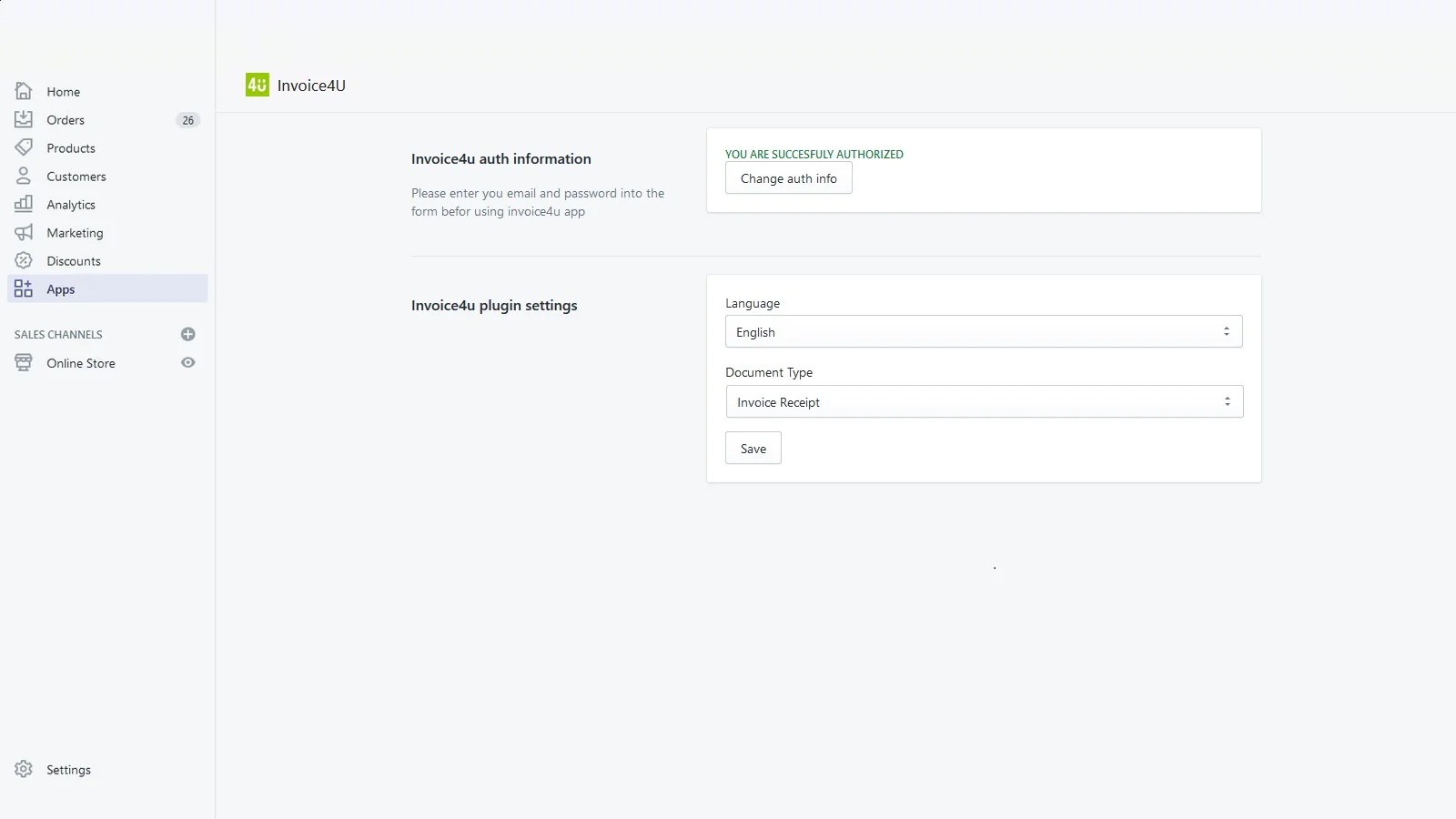The width and height of the screenshot is (1456, 819).
Task: Select Apps in sidebar
Action: (x=107, y=288)
